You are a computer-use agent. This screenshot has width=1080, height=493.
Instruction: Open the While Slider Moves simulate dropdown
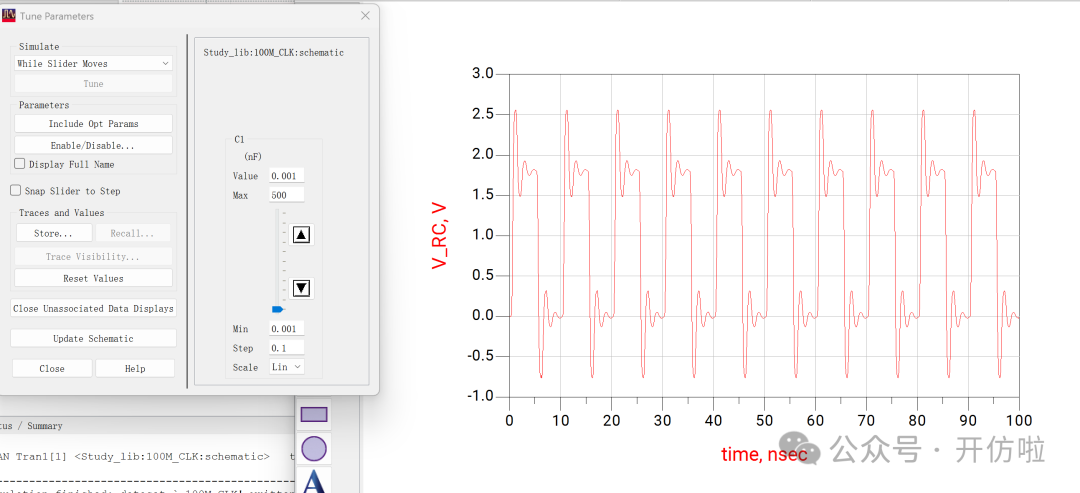(x=93, y=63)
